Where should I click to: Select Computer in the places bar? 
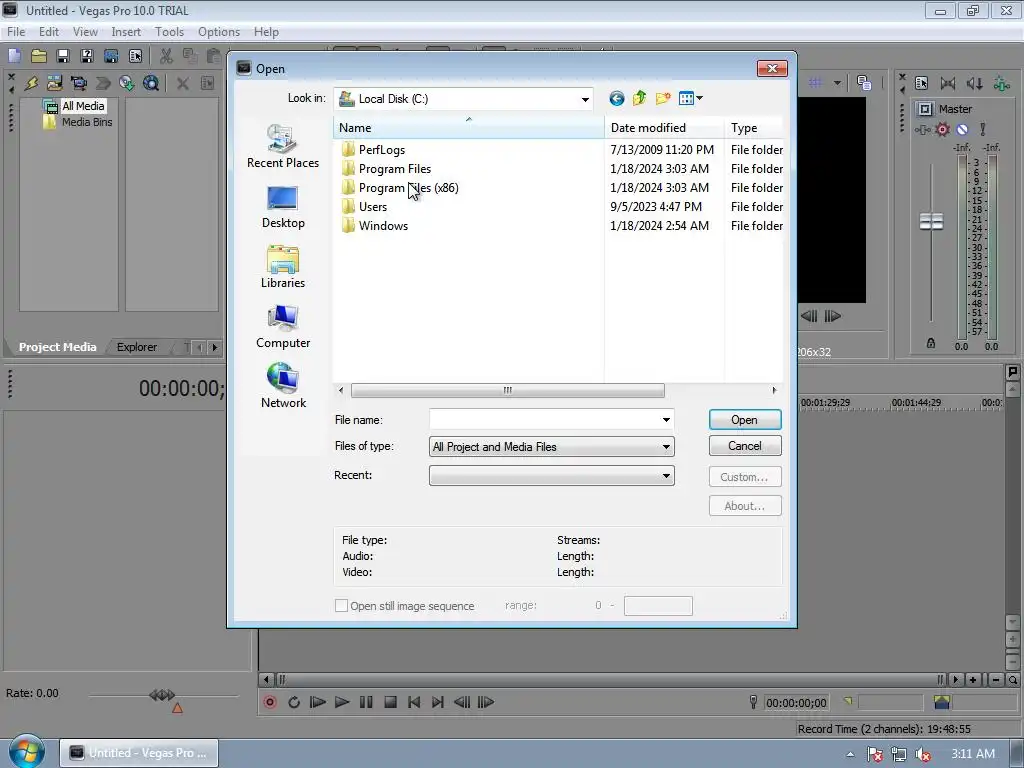tap(283, 327)
